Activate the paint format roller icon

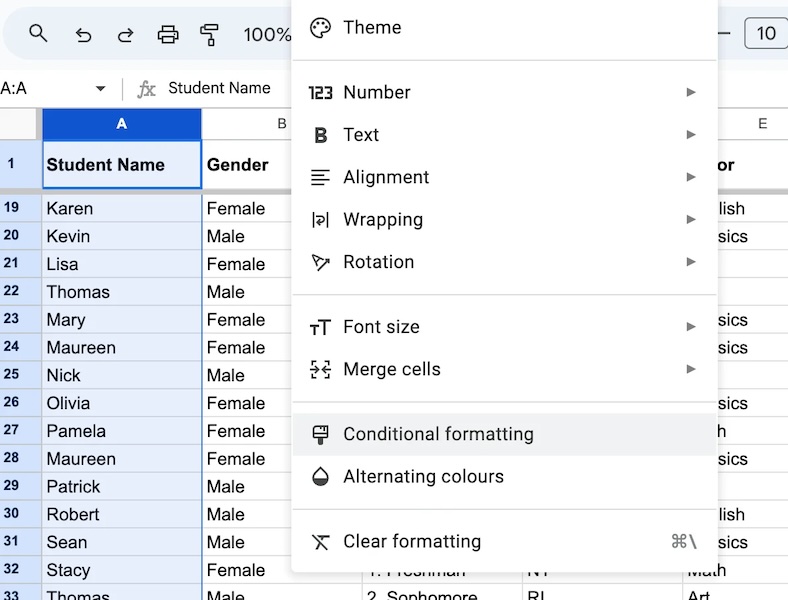(x=209, y=35)
